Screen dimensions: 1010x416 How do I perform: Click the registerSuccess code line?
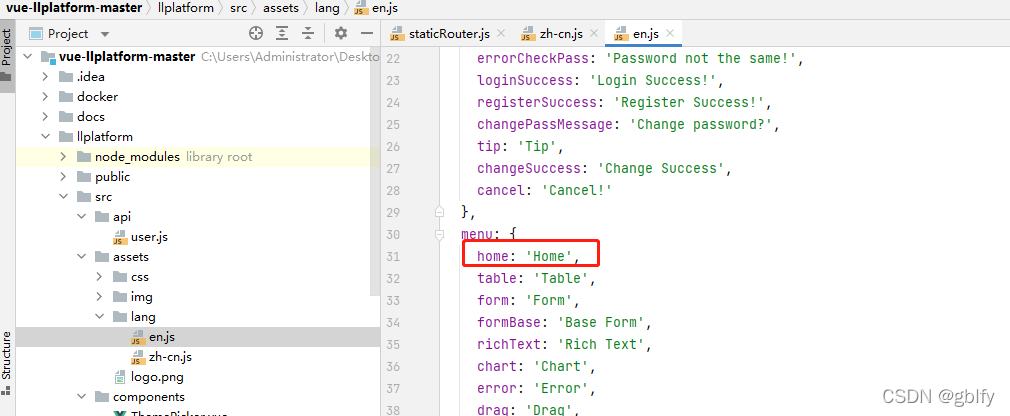[624, 102]
